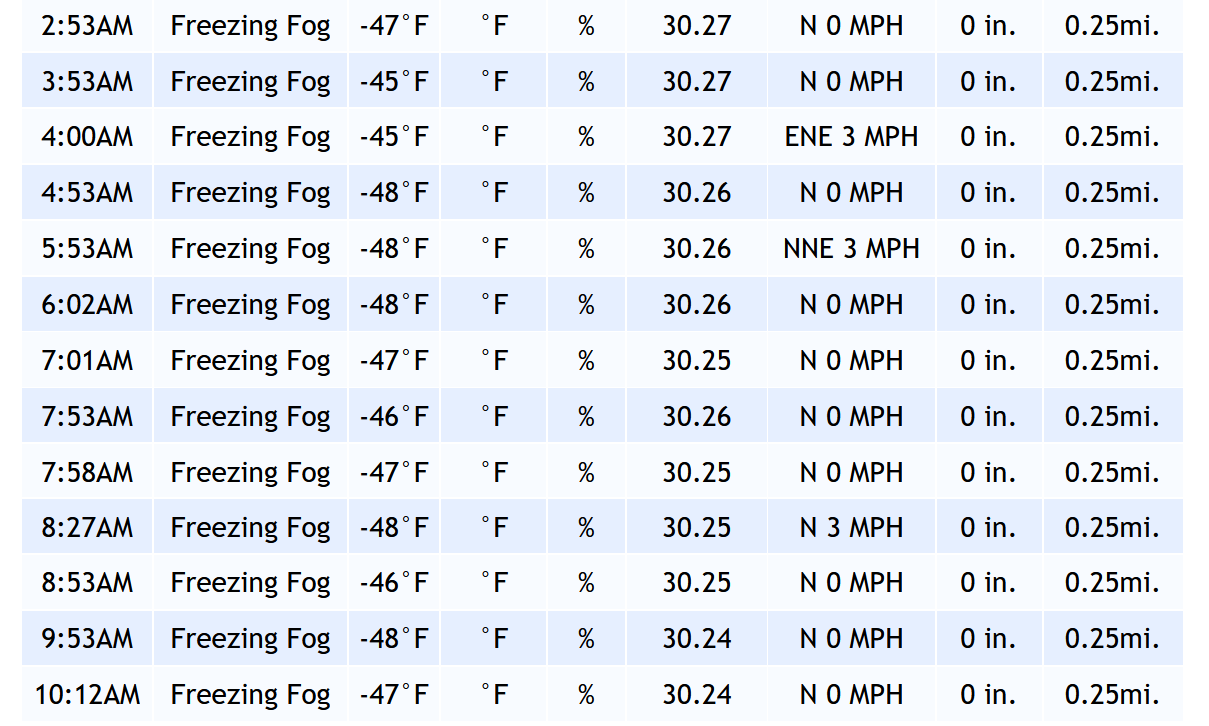This screenshot has height=726, width=1209.
Task: Select -45°F temperature in the 3:53AM row
Action: [x=394, y=81]
